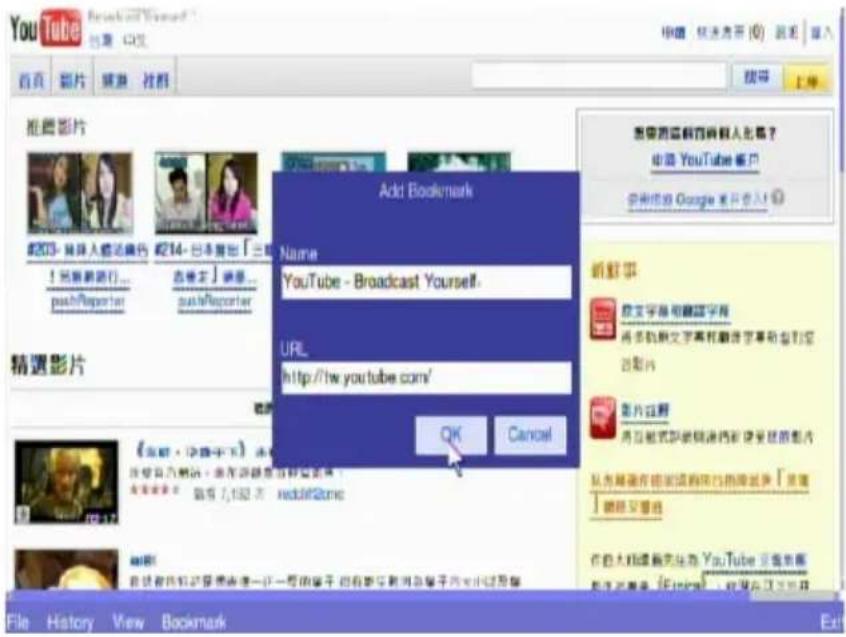
Task: Open link beside second red promo icon
Action: click(645, 410)
